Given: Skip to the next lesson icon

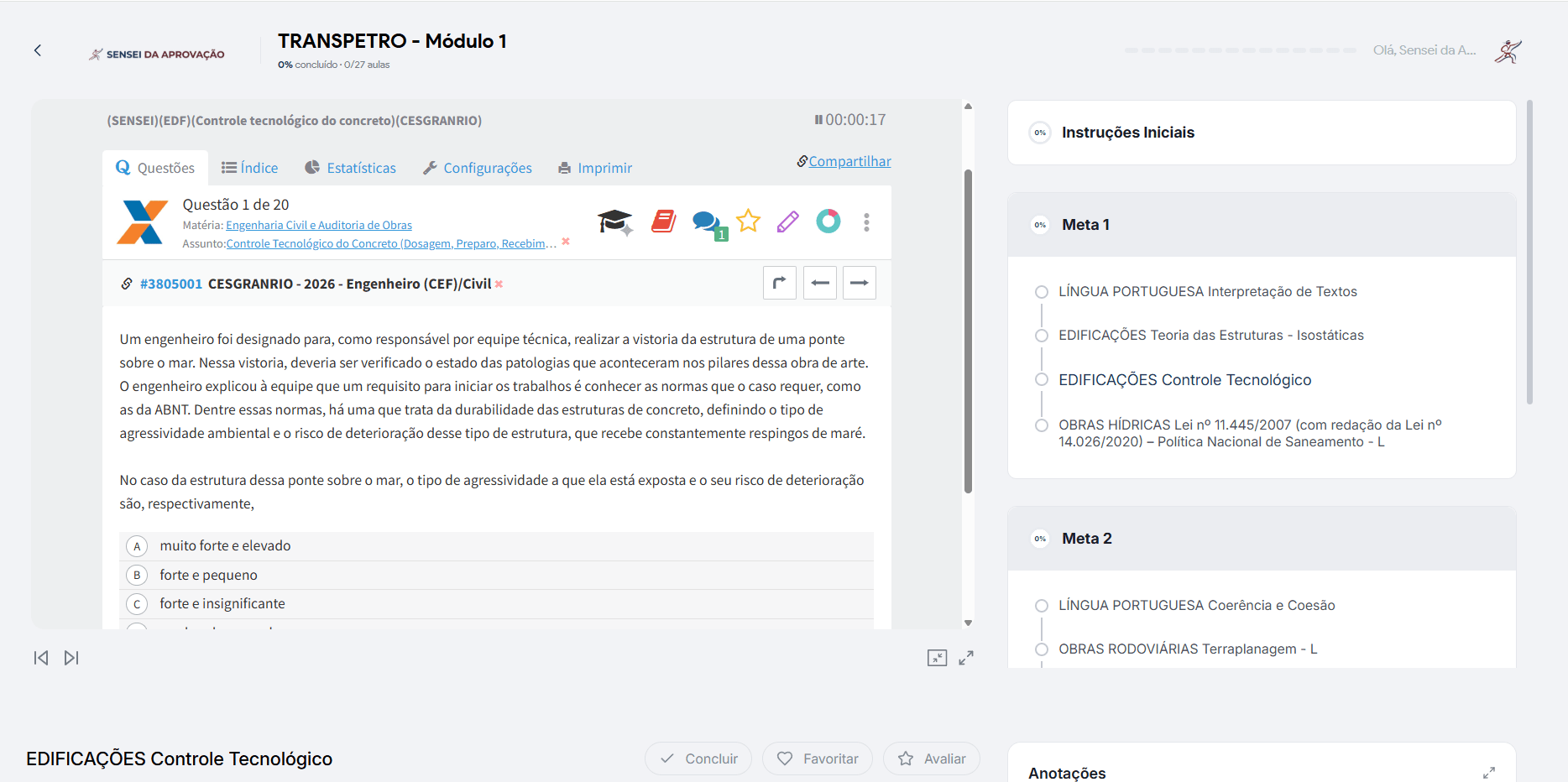Looking at the screenshot, I should [71, 658].
